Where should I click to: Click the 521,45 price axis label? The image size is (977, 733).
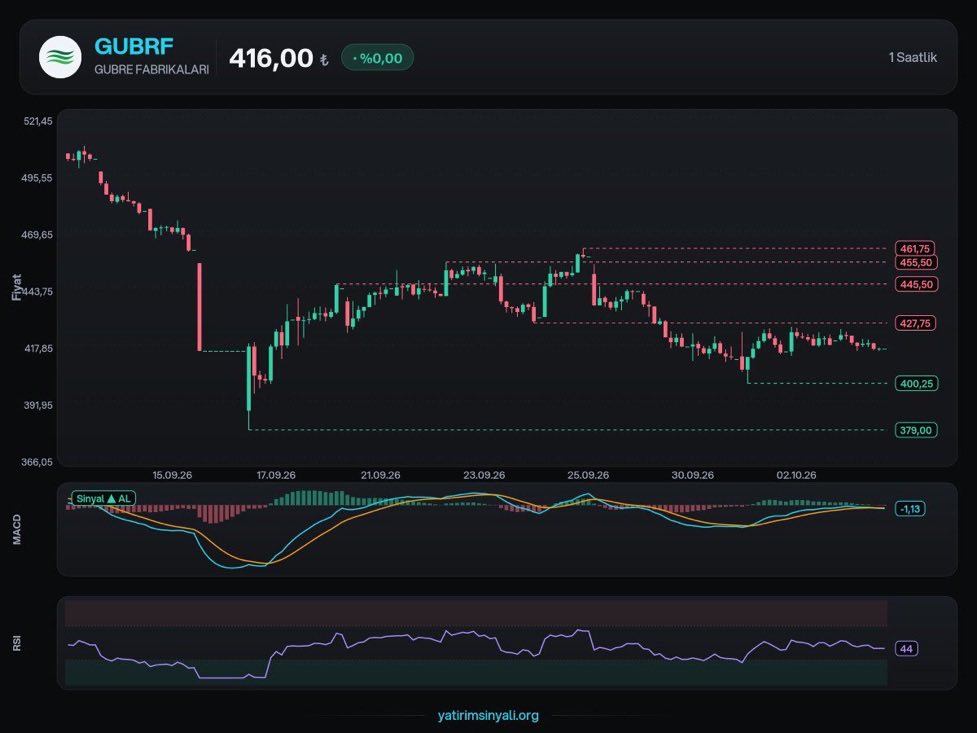(x=38, y=121)
